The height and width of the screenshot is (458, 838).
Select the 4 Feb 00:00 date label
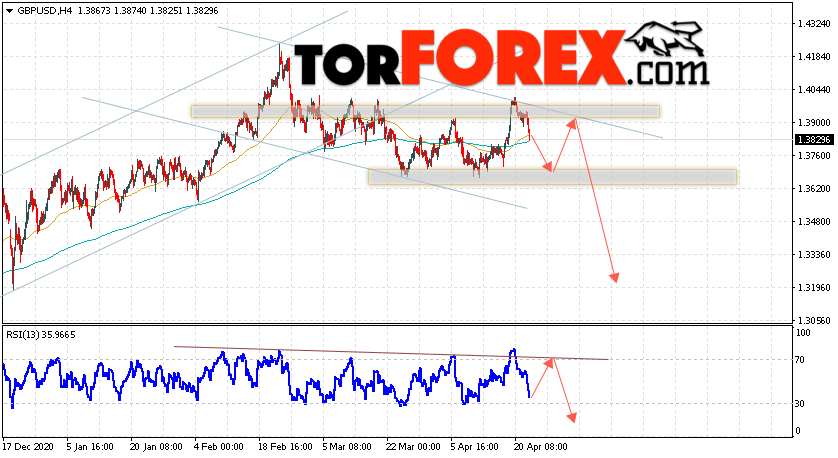coord(219,447)
